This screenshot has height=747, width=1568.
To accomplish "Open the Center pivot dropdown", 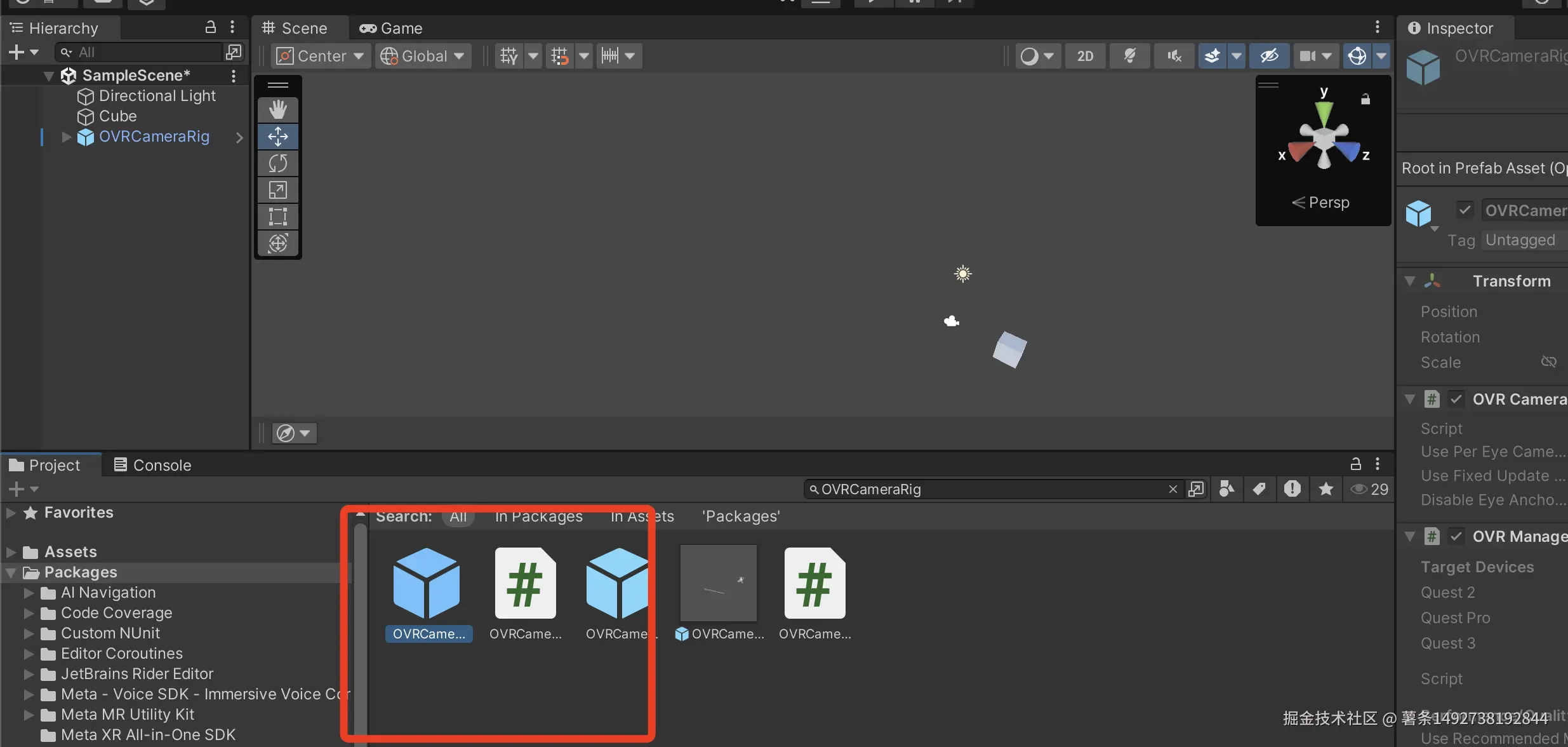I will pyautogui.click(x=321, y=56).
